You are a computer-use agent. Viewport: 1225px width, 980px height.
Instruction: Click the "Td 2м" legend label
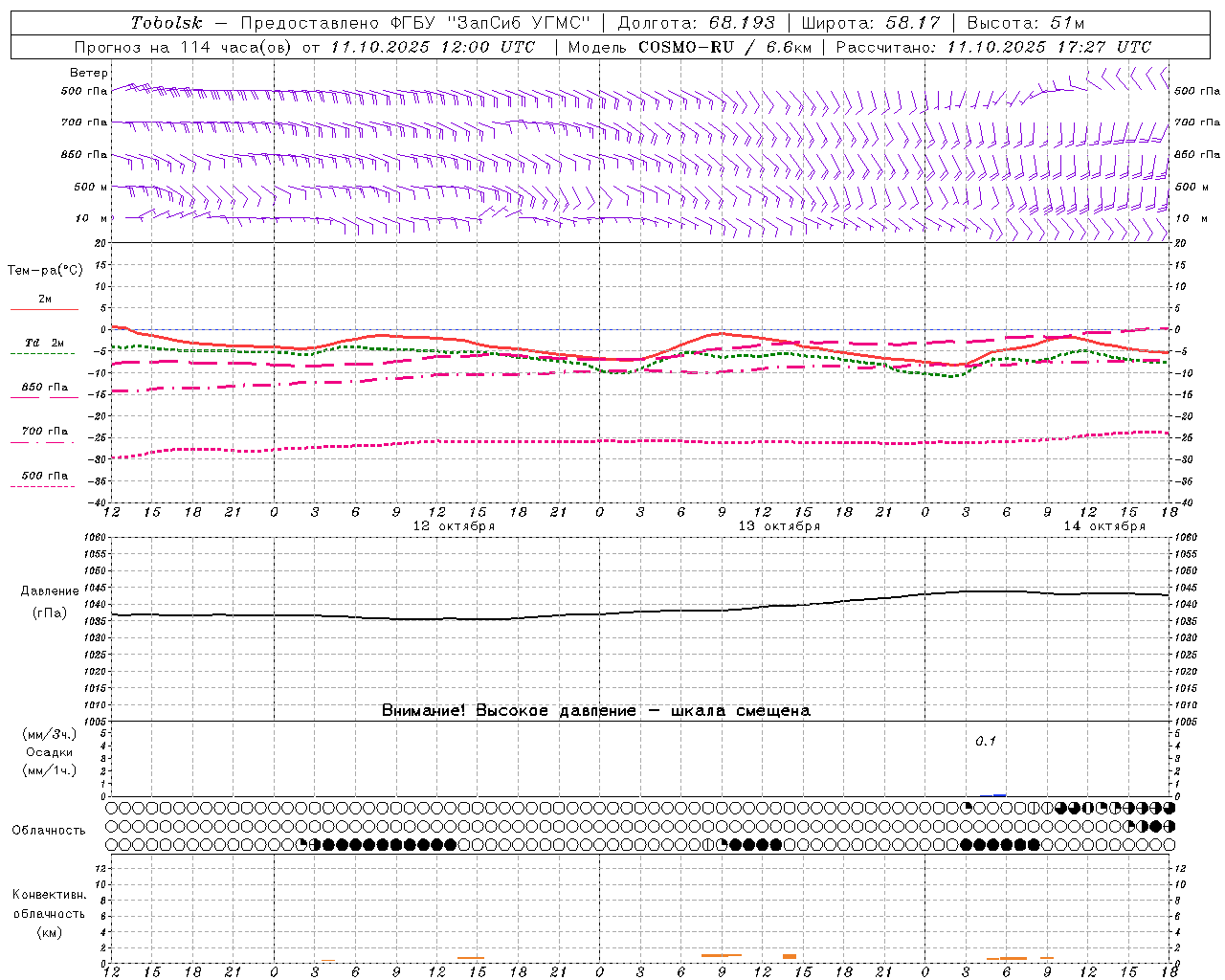pos(44,343)
